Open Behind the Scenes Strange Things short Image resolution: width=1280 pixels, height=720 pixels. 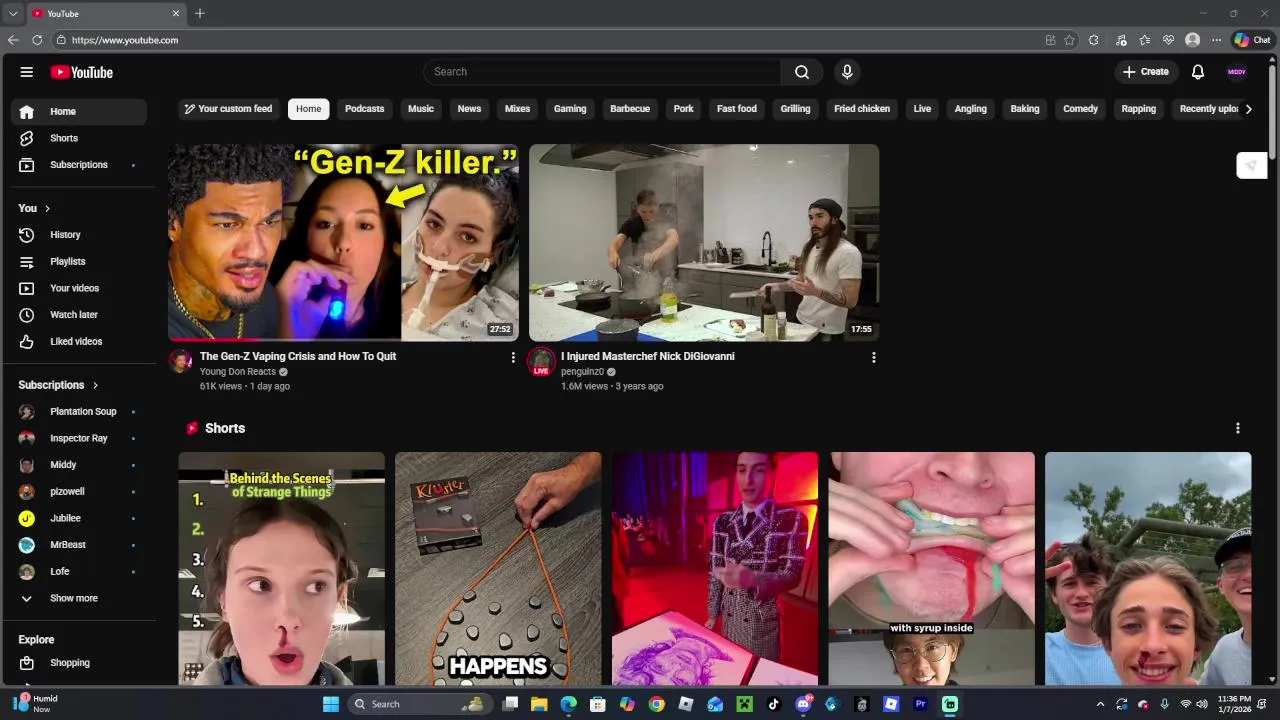click(282, 568)
